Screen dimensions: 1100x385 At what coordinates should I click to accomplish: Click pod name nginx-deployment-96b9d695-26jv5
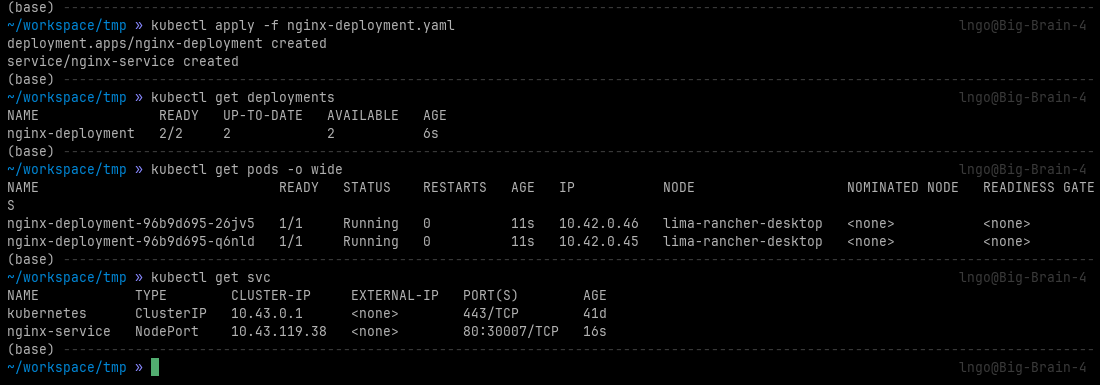coord(130,224)
